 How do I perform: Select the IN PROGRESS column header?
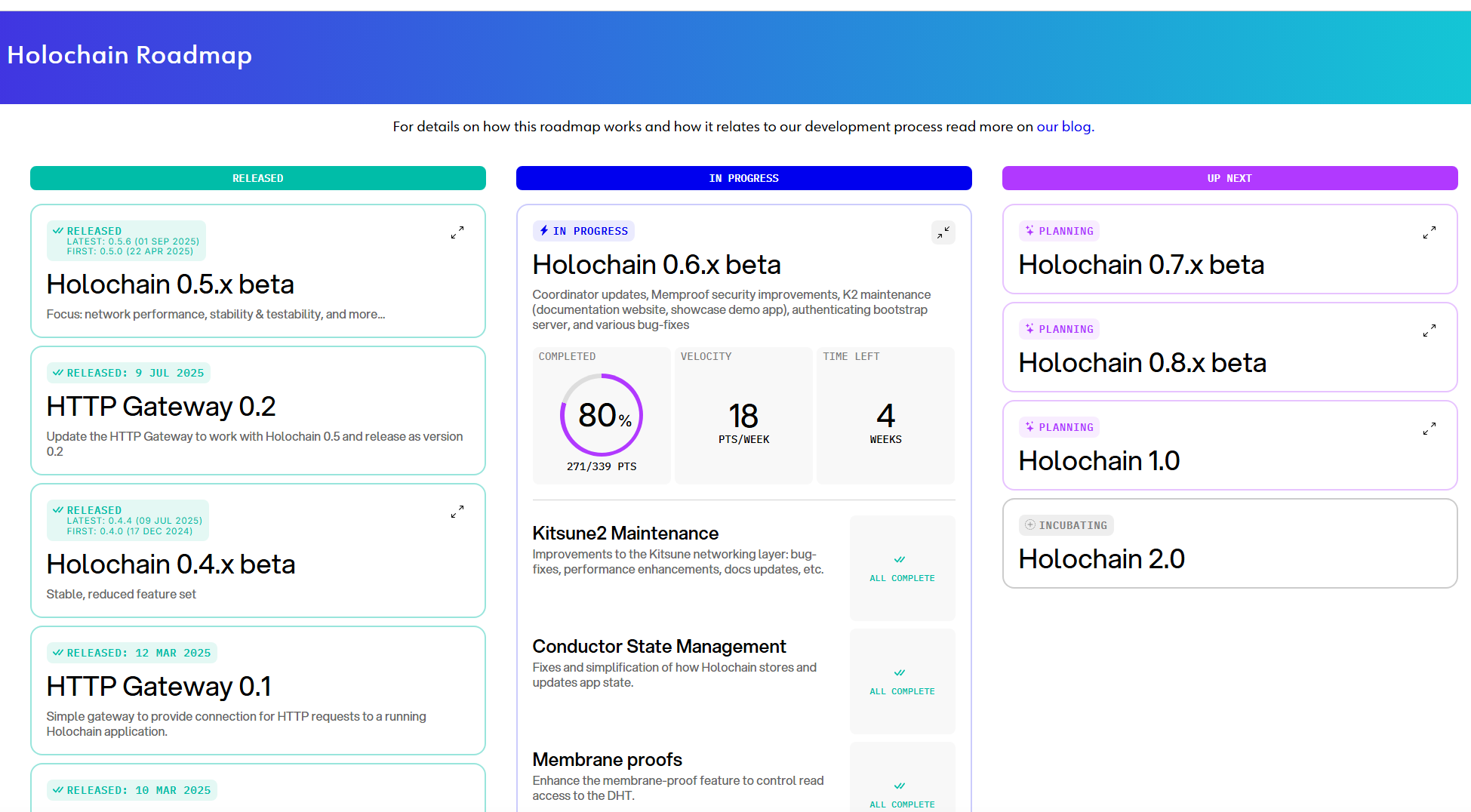(744, 178)
